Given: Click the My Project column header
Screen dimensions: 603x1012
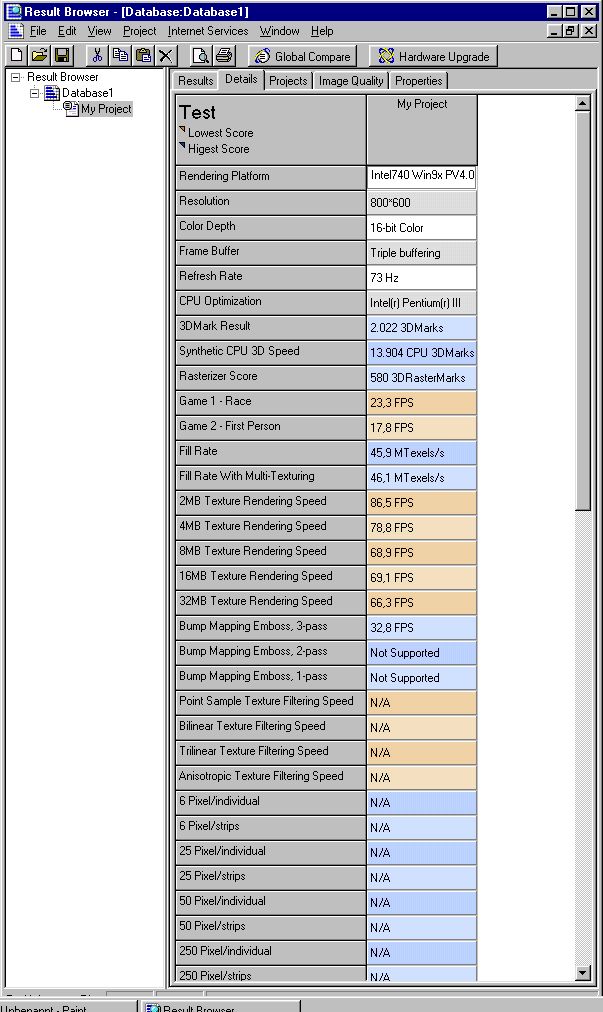Looking at the screenshot, I should coord(422,130).
